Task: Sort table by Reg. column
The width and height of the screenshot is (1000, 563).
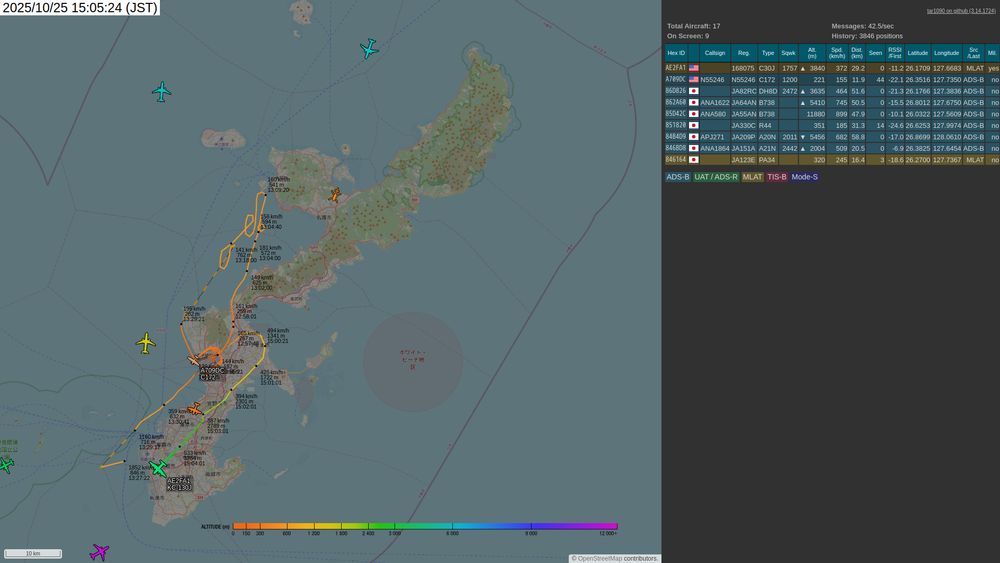Action: pyautogui.click(x=744, y=53)
